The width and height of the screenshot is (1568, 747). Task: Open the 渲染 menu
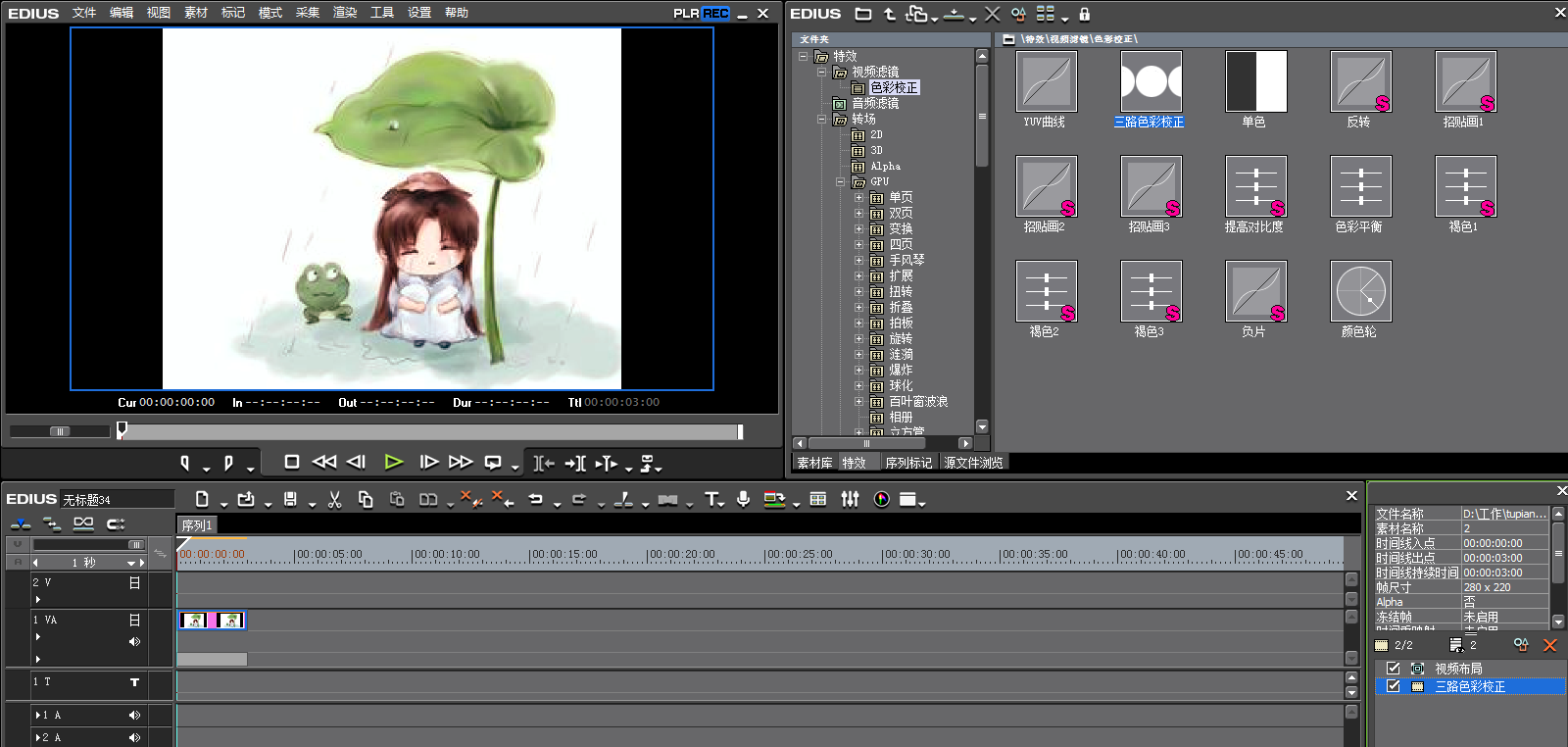pyautogui.click(x=345, y=13)
